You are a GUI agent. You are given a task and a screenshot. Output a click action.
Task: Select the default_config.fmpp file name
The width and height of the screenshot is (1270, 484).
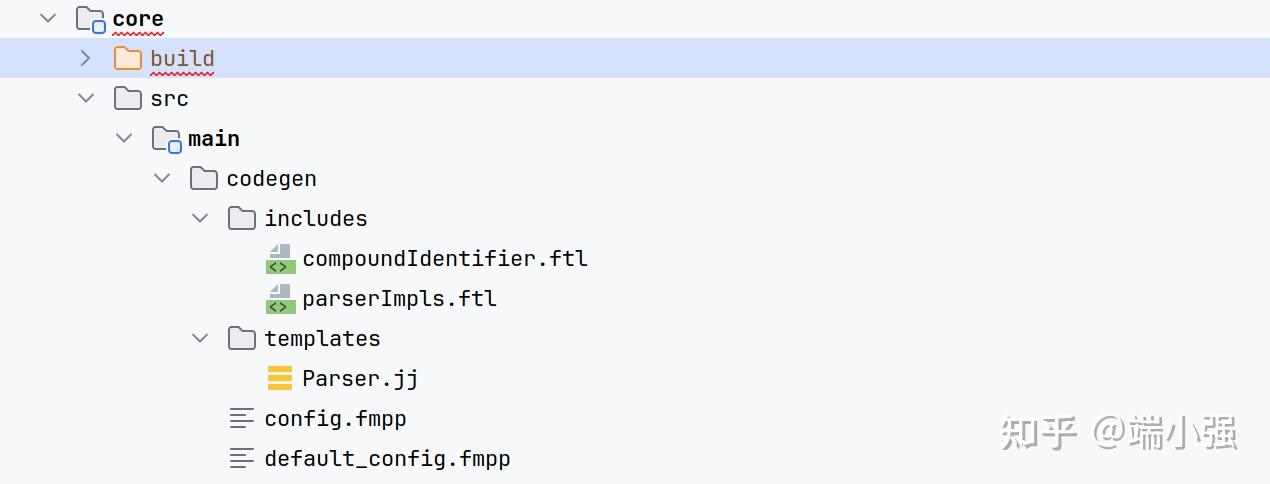click(387, 459)
